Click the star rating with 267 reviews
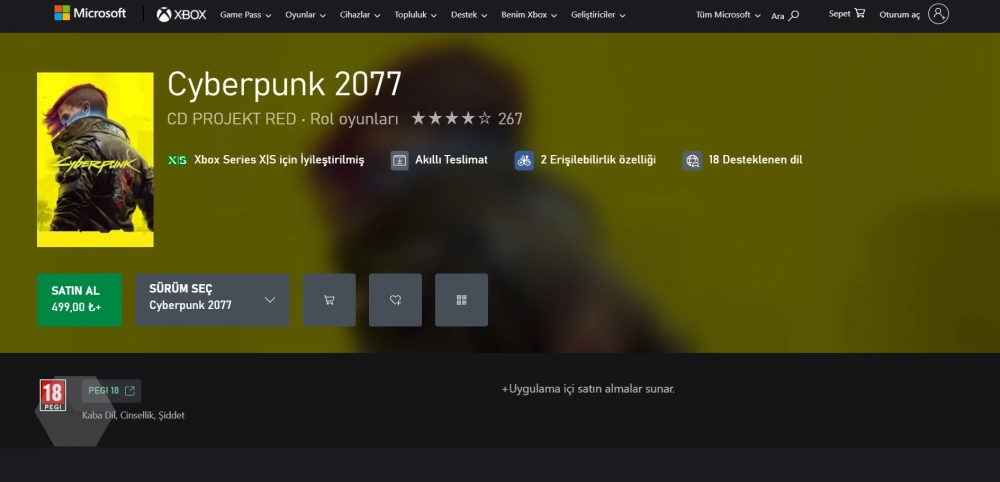This screenshot has width=1000, height=482. coord(466,119)
